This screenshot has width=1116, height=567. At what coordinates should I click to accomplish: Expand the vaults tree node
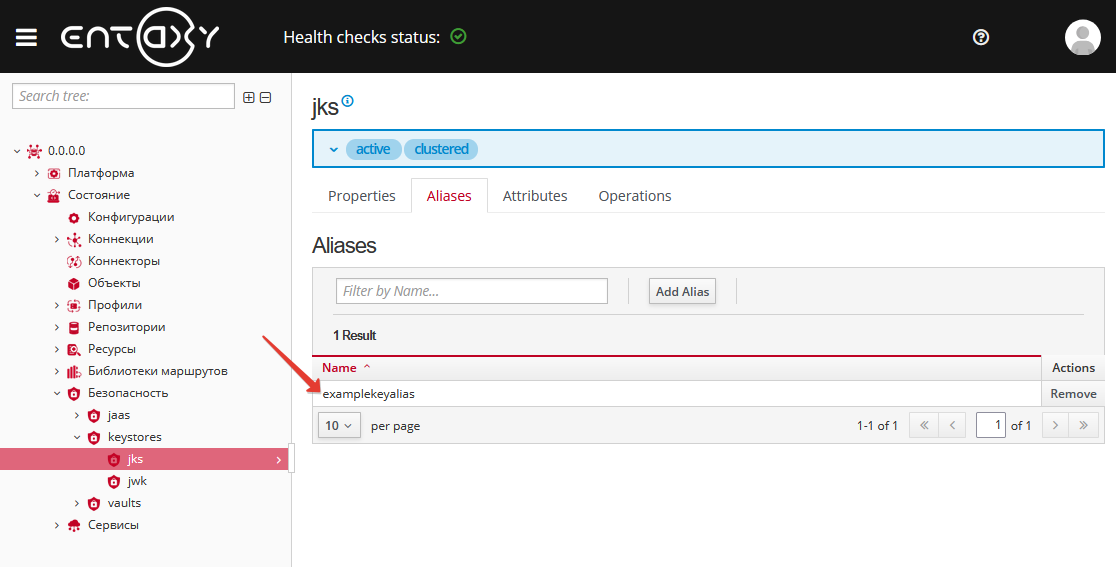[78, 503]
